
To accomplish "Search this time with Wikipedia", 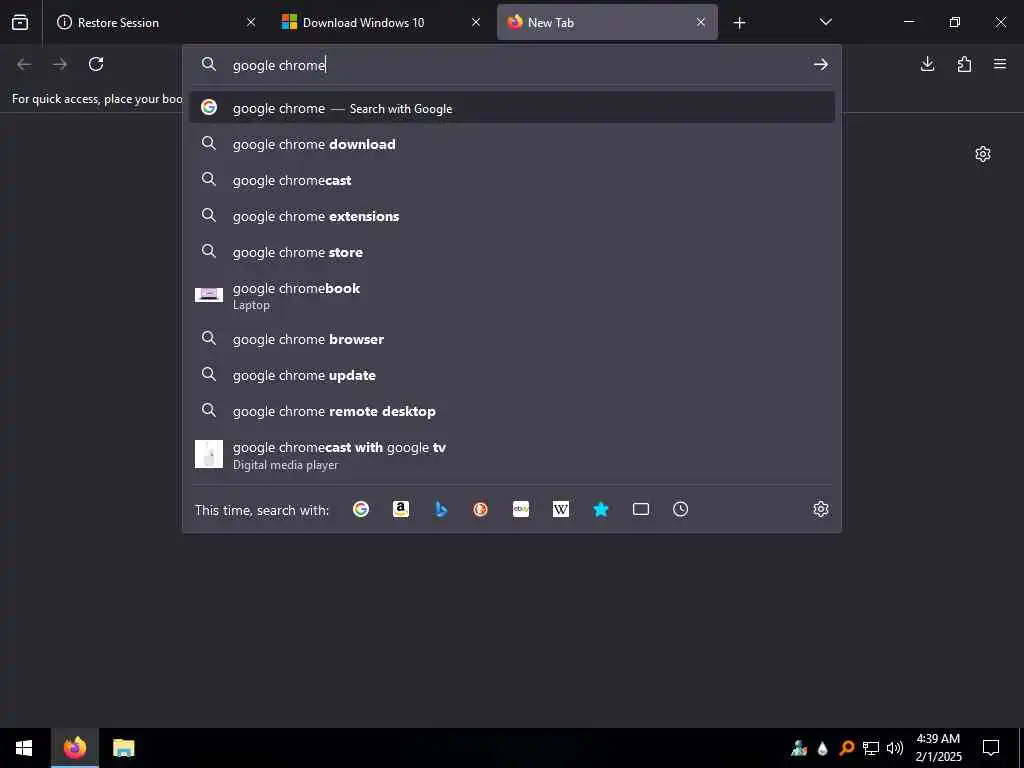I will coord(561,509).
